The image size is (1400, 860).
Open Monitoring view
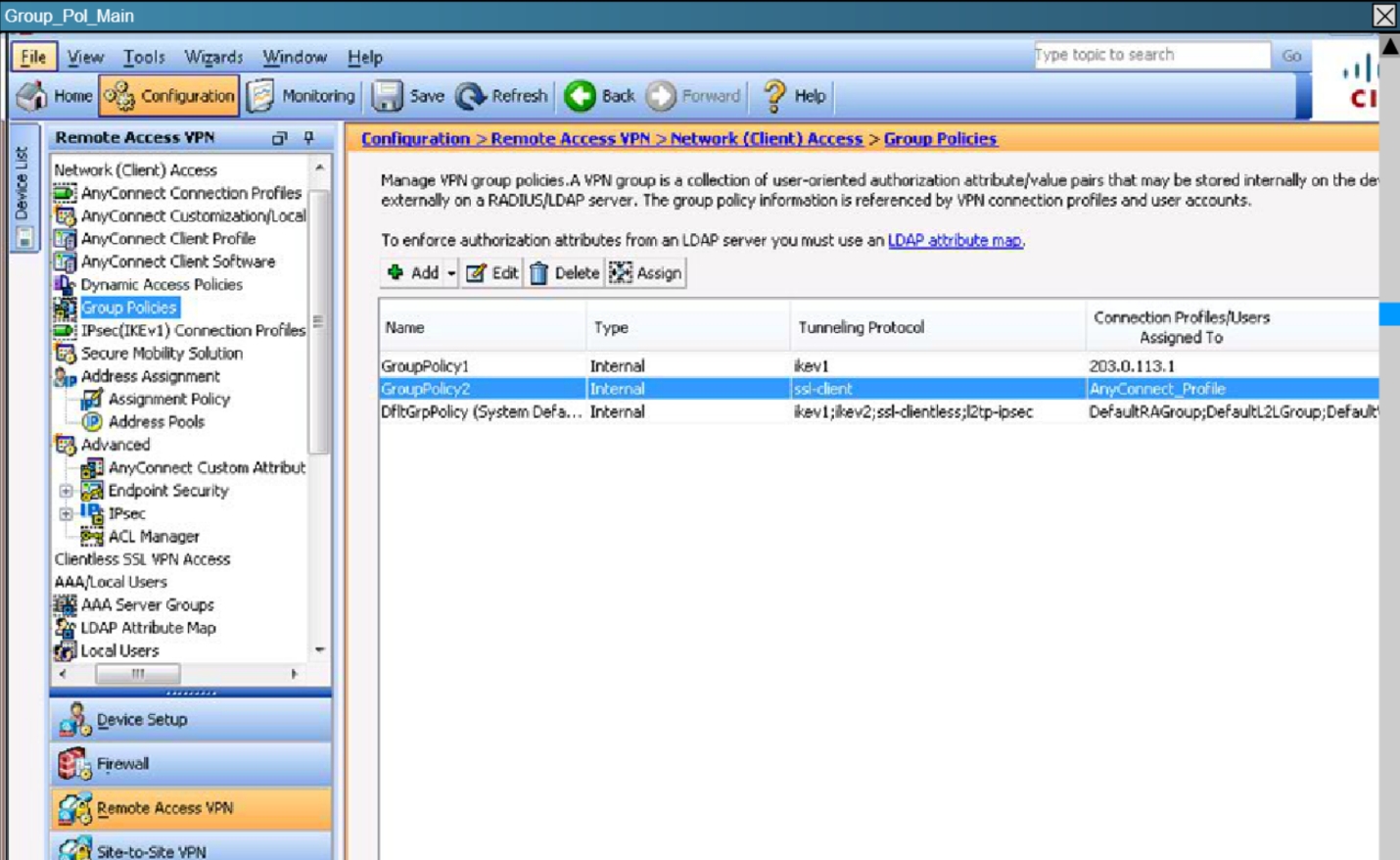[x=303, y=96]
